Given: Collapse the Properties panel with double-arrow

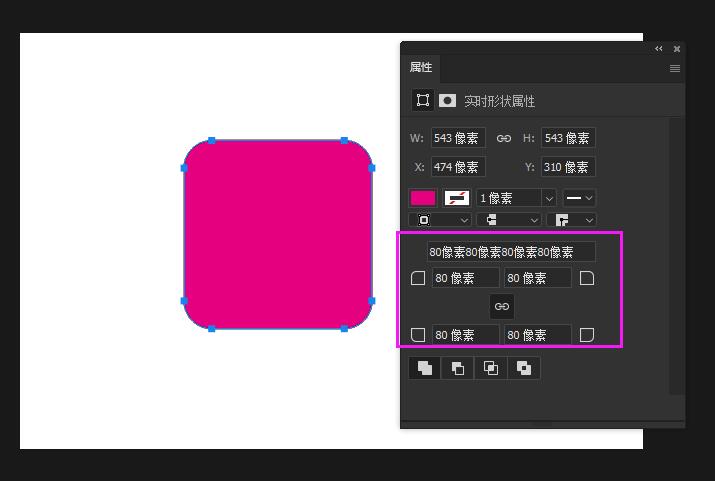Looking at the screenshot, I should click(658, 48).
